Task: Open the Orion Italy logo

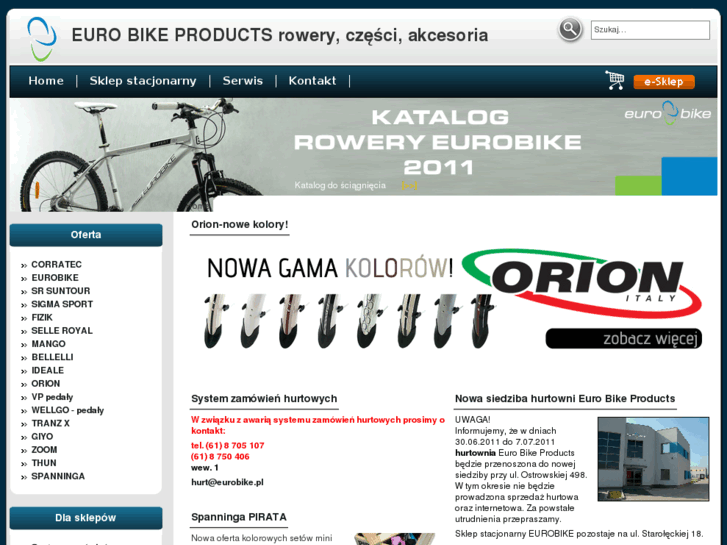Action: pos(583,282)
